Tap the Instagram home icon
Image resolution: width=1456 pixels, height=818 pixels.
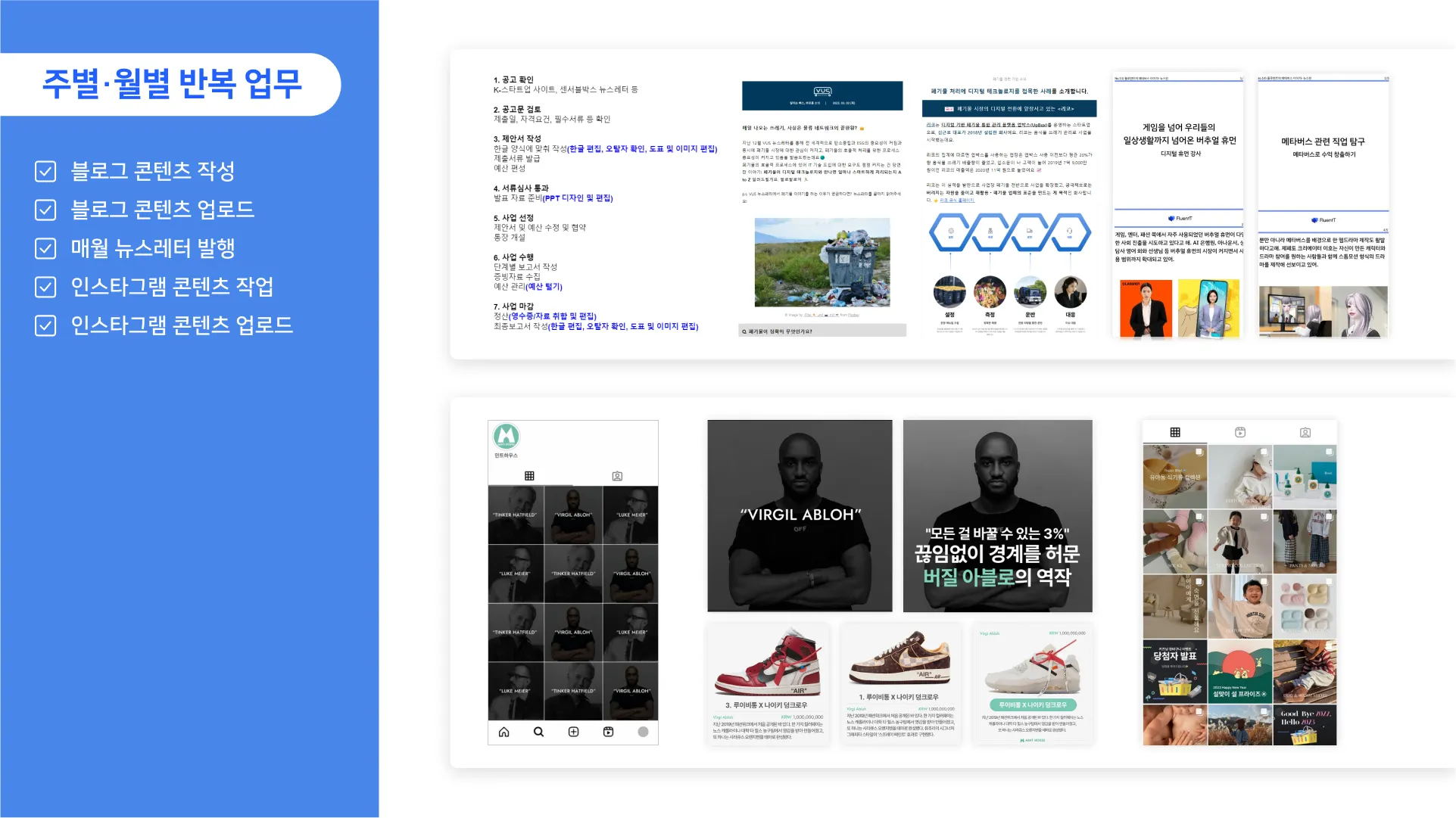click(504, 732)
